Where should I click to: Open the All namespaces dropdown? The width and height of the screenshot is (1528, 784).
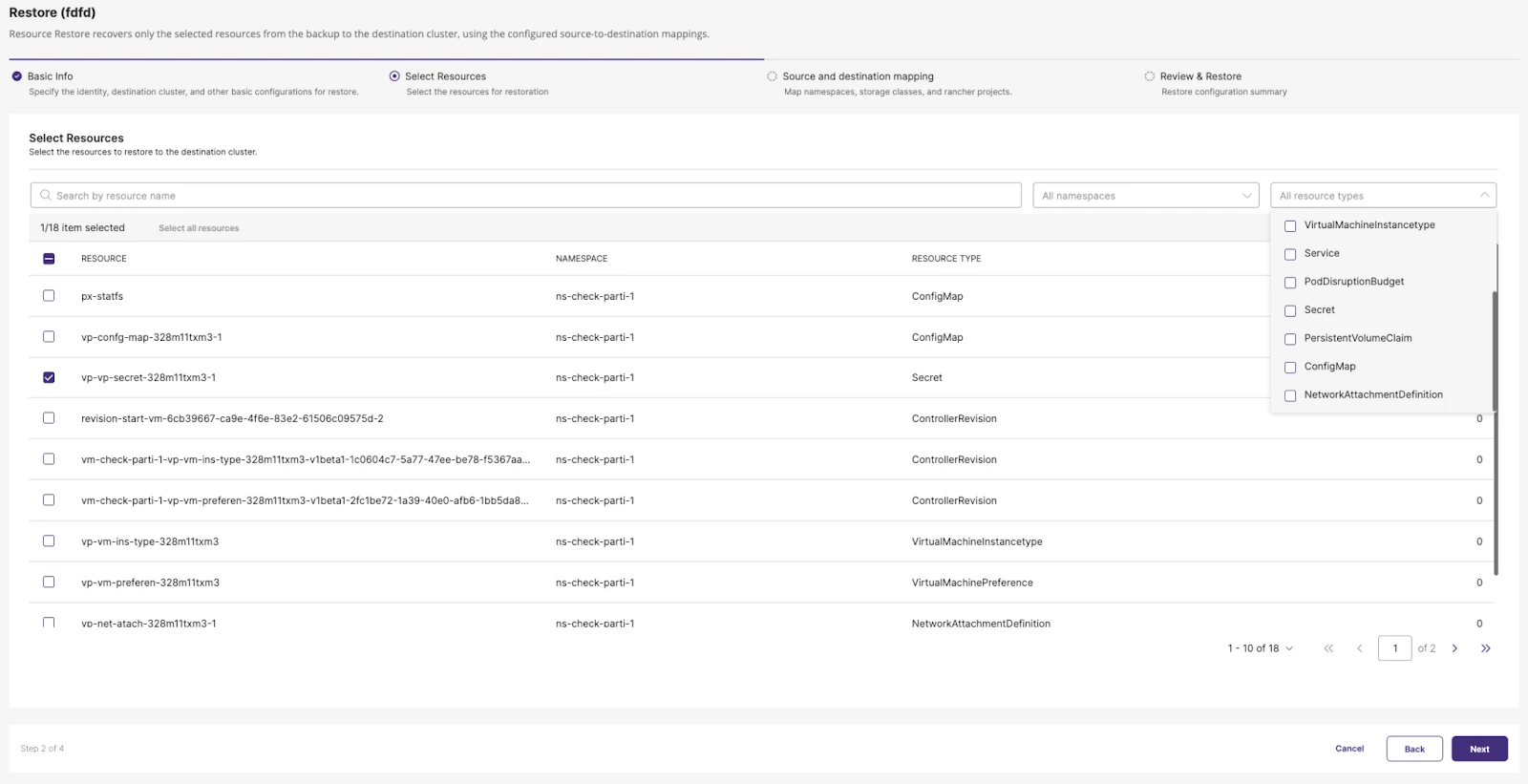1145,196
